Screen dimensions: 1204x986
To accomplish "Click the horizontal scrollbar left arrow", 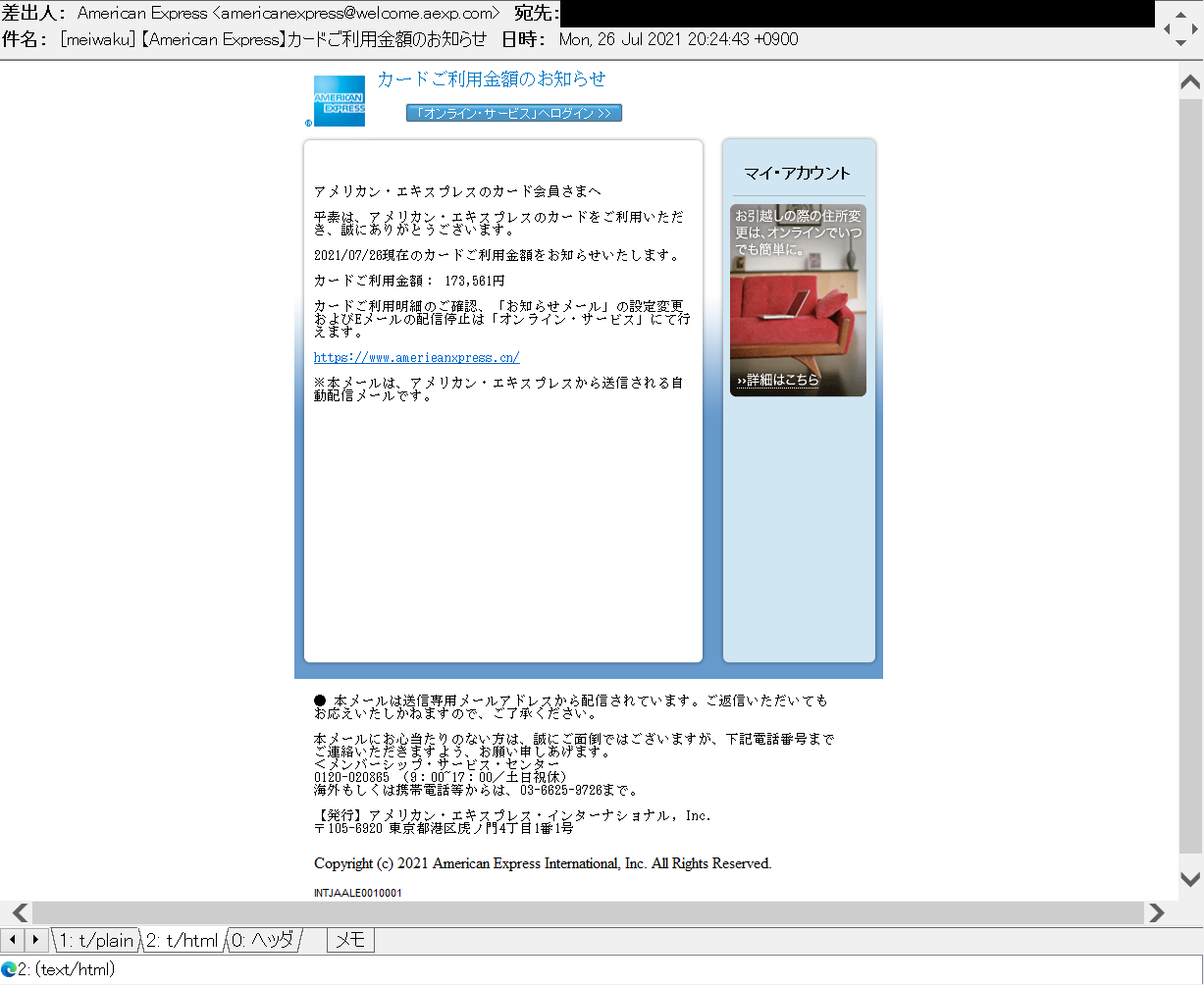I will pos(19,913).
